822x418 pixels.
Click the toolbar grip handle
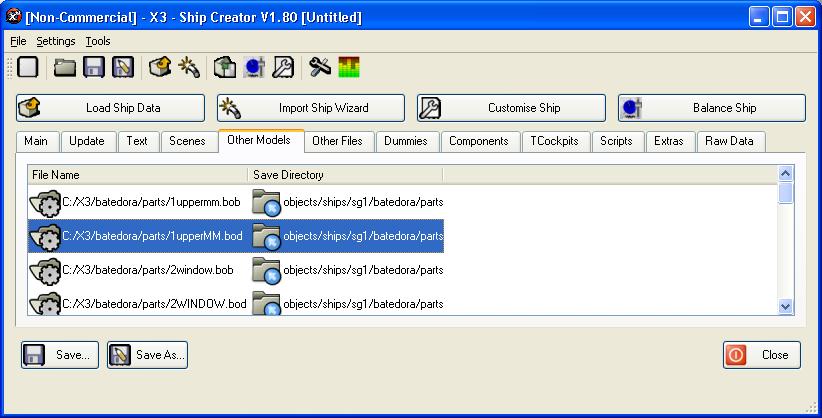9,68
